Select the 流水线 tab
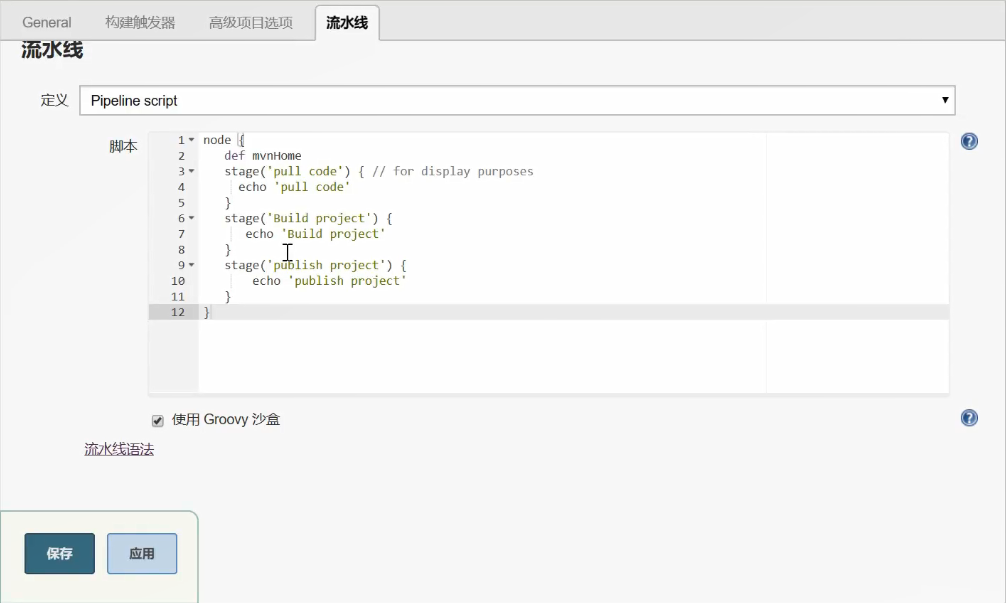This screenshot has height=603, width=1006. click(347, 22)
